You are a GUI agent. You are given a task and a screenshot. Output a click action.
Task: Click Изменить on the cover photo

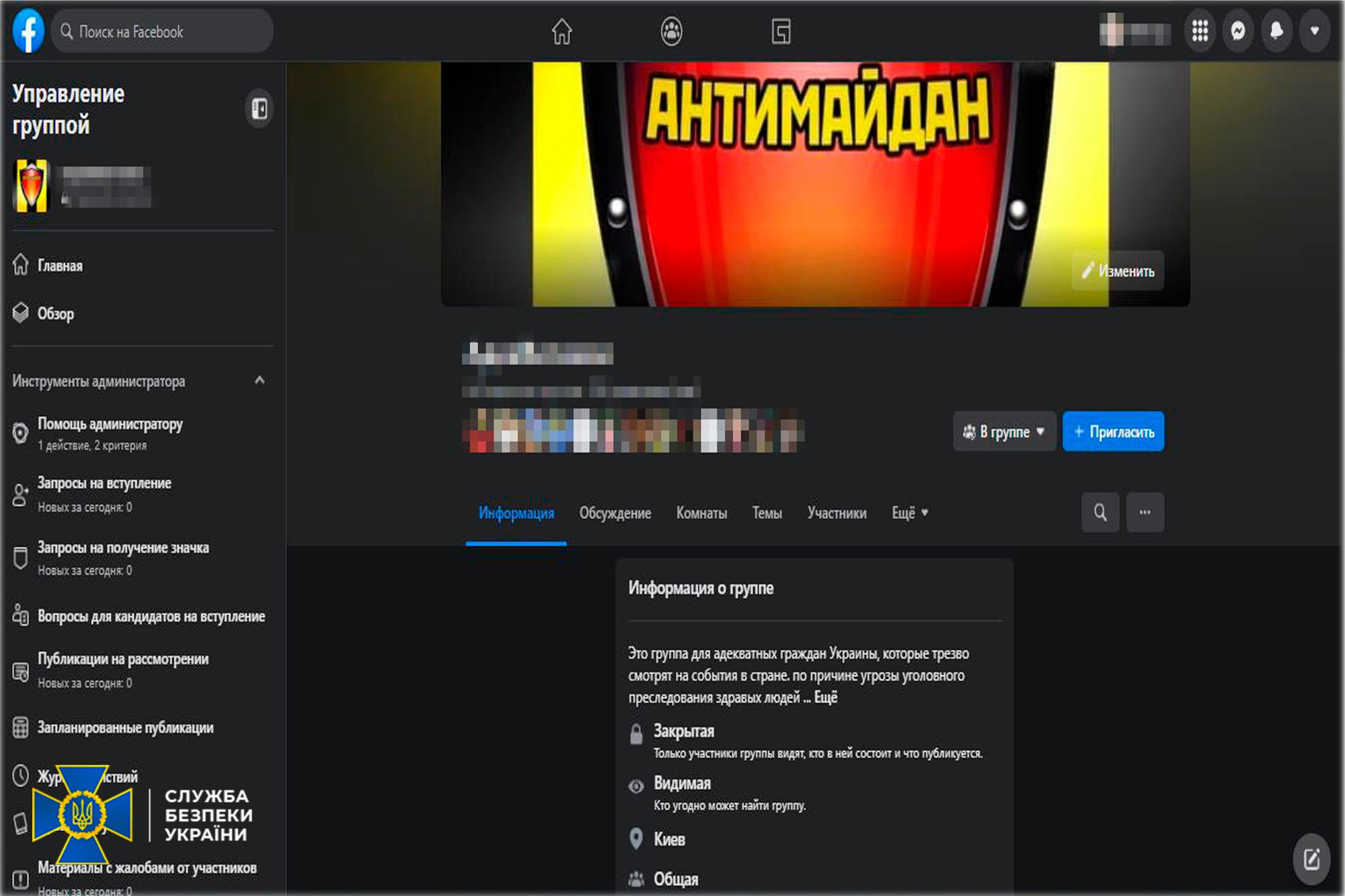pos(1118,271)
